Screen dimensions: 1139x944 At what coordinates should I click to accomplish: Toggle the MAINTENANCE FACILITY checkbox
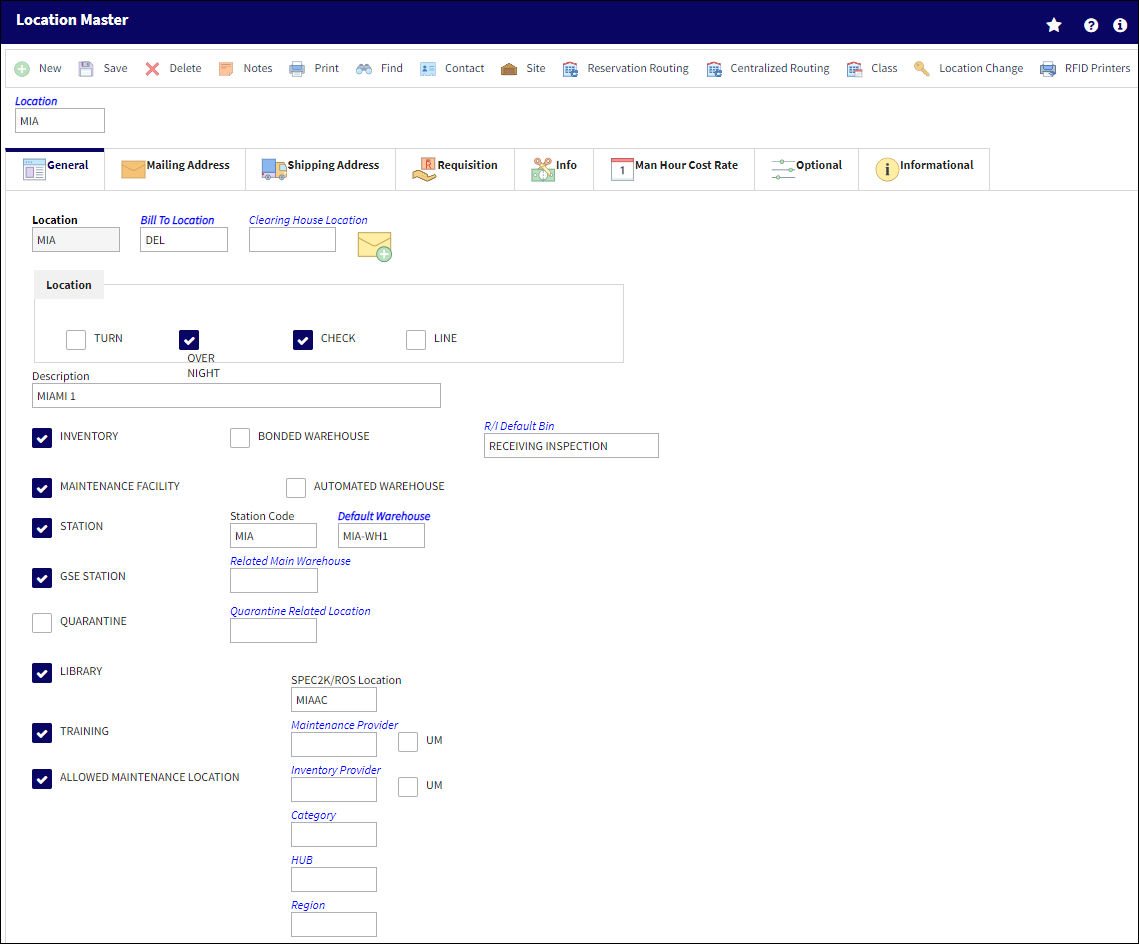(x=42, y=488)
